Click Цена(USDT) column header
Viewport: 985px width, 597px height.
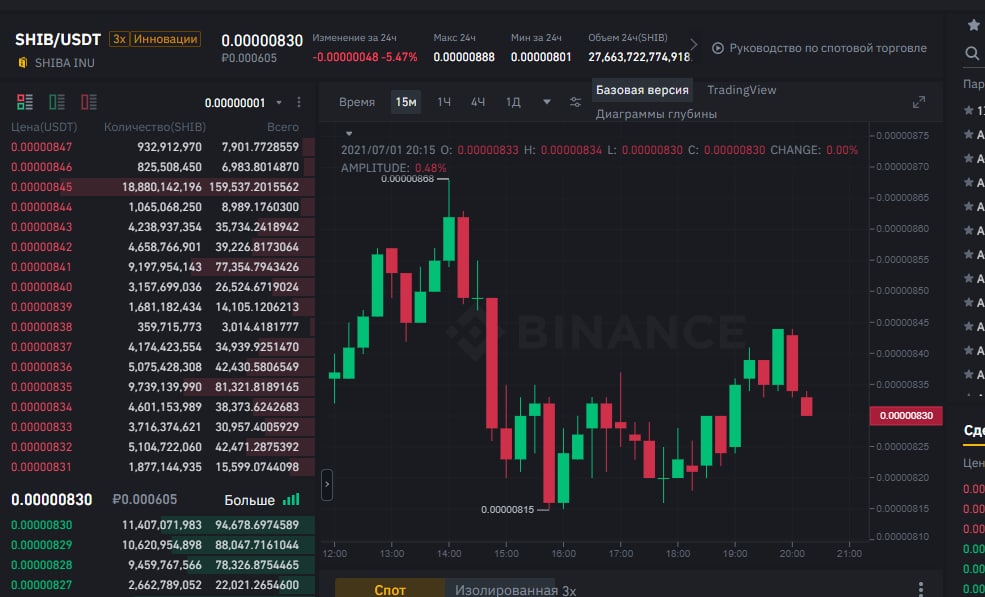(x=44, y=127)
